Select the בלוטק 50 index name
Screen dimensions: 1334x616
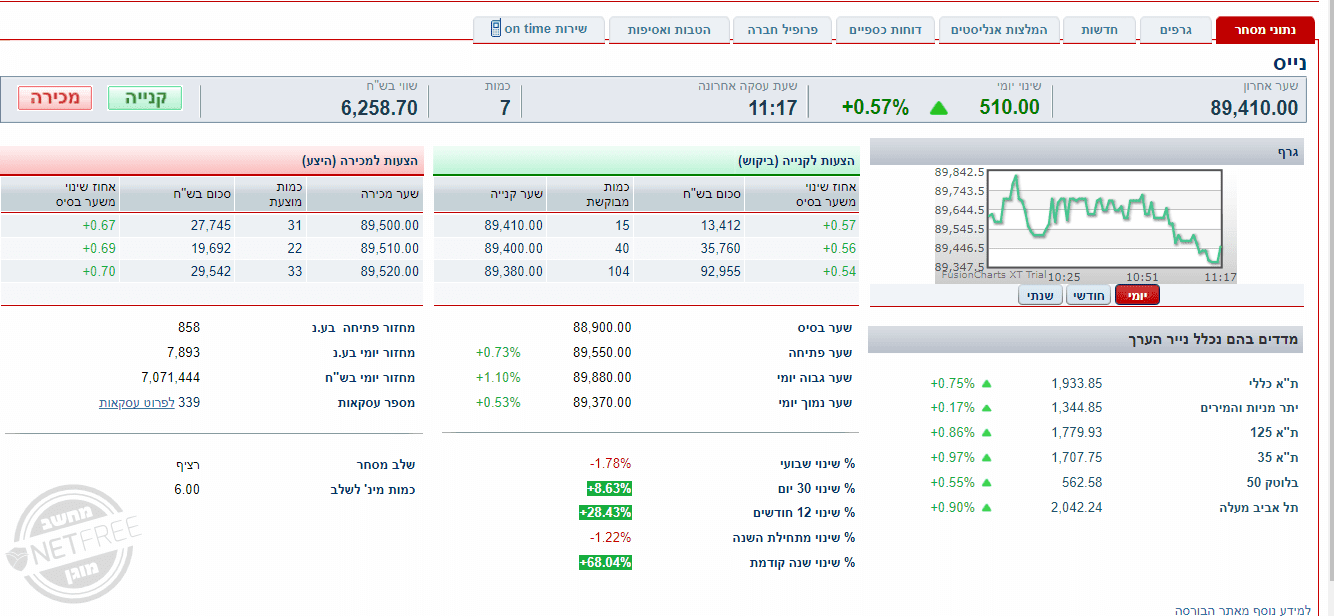click(x=1274, y=482)
